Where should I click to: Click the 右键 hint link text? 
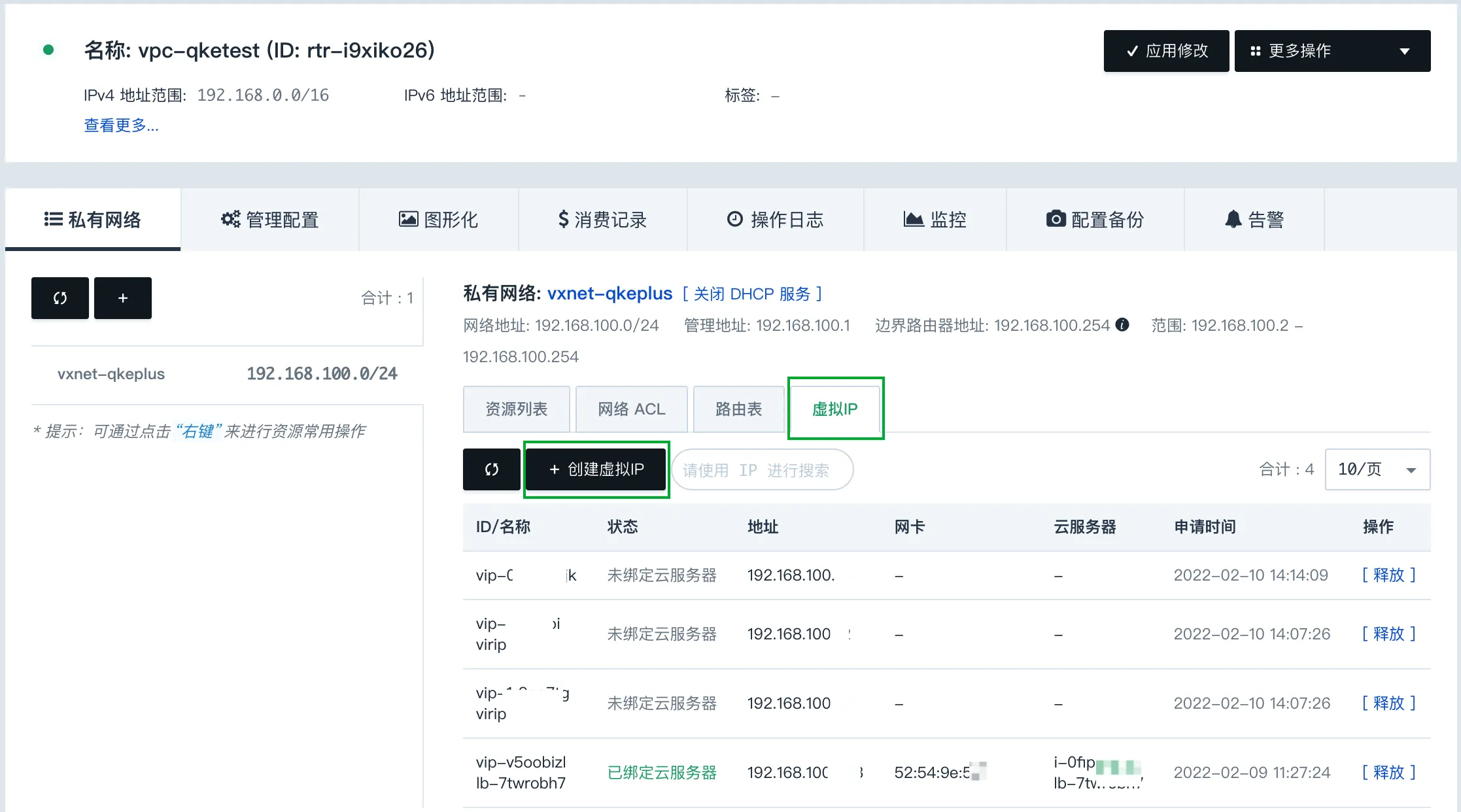click(x=199, y=431)
